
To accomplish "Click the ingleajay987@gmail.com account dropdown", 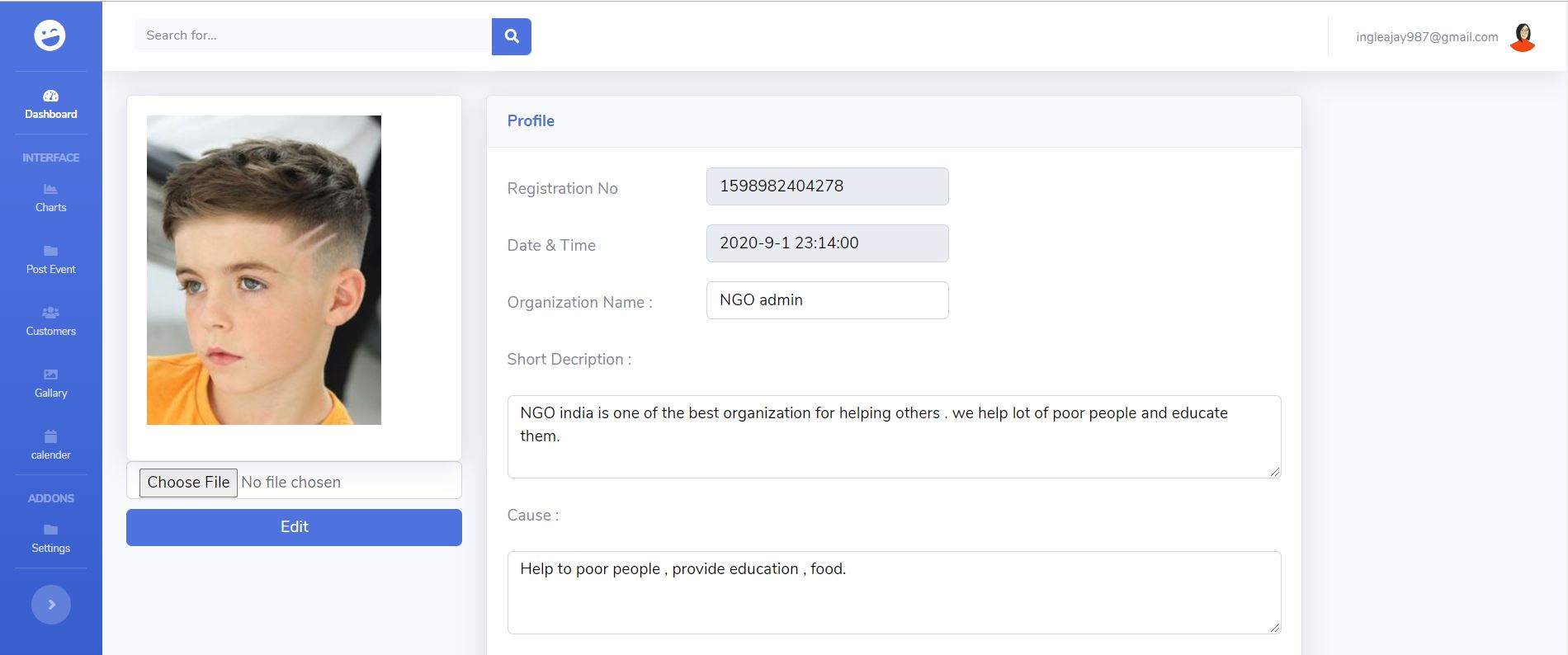I will (x=1426, y=37).
